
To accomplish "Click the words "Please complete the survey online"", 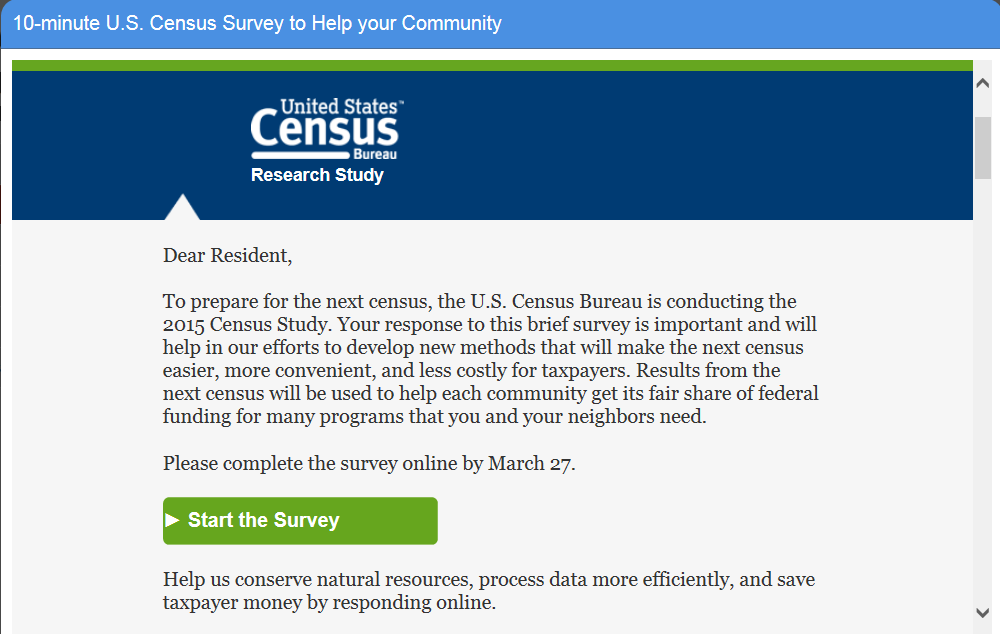I will coord(311,464).
